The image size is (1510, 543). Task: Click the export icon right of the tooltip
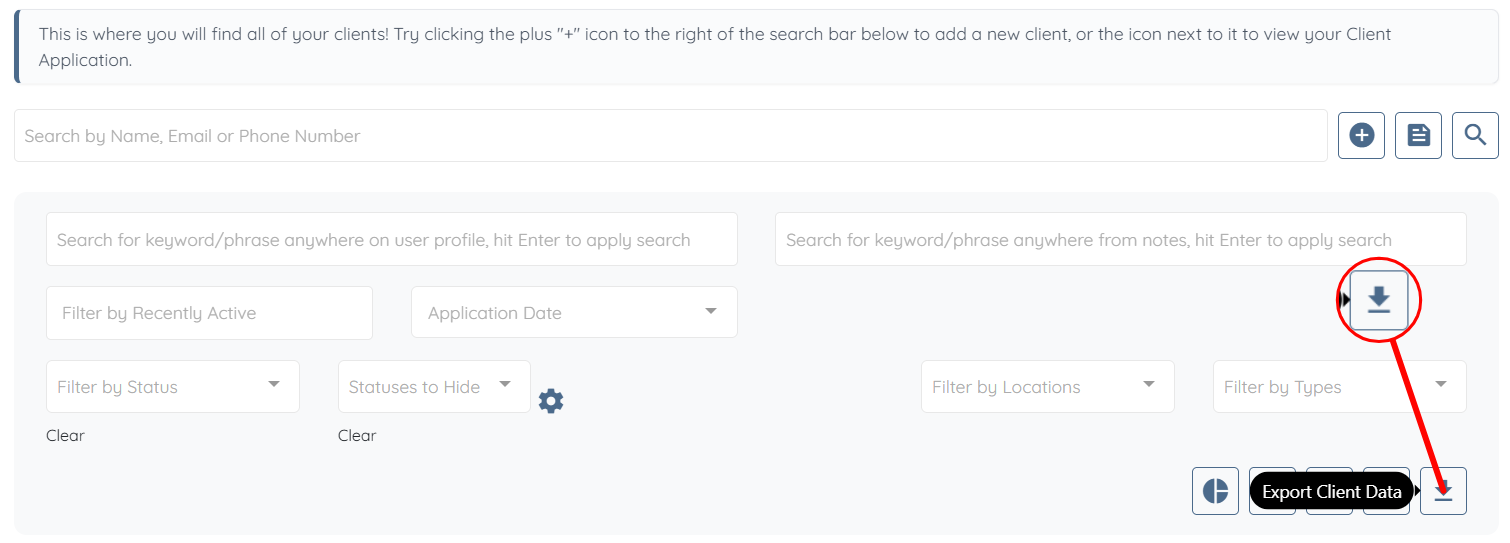coord(1443,491)
